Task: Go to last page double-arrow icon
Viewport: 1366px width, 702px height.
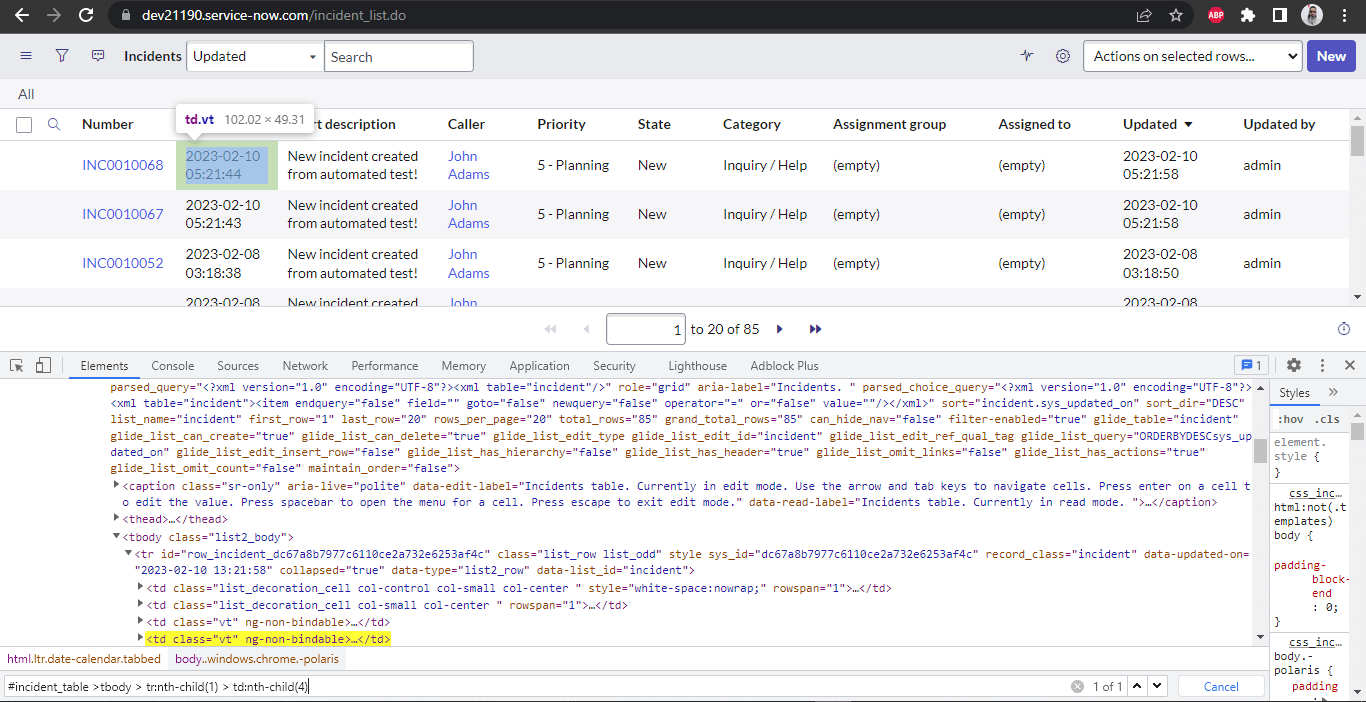Action: click(815, 328)
